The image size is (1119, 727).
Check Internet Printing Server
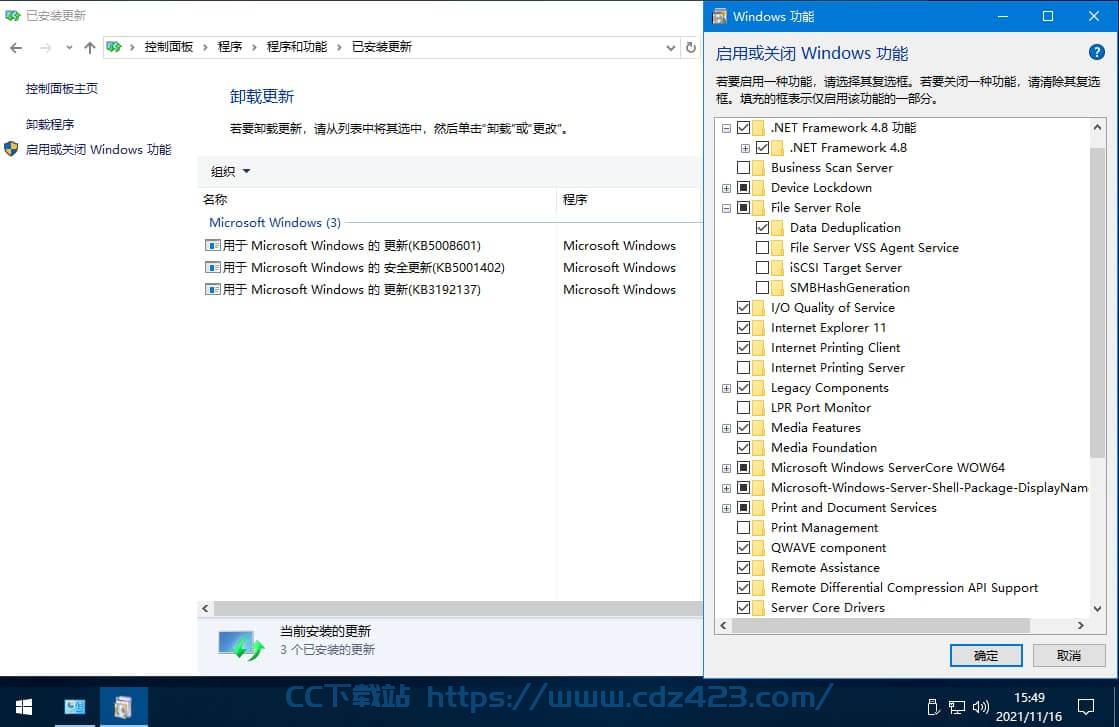(743, 367)
